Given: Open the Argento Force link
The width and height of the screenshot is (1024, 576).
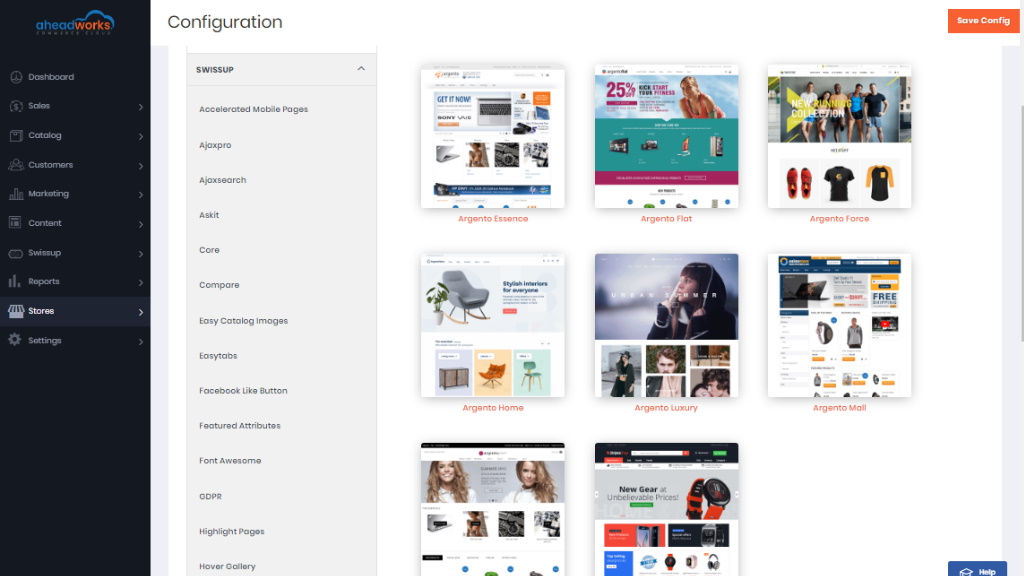Looking at the screenshot, I should click(839, 219).
